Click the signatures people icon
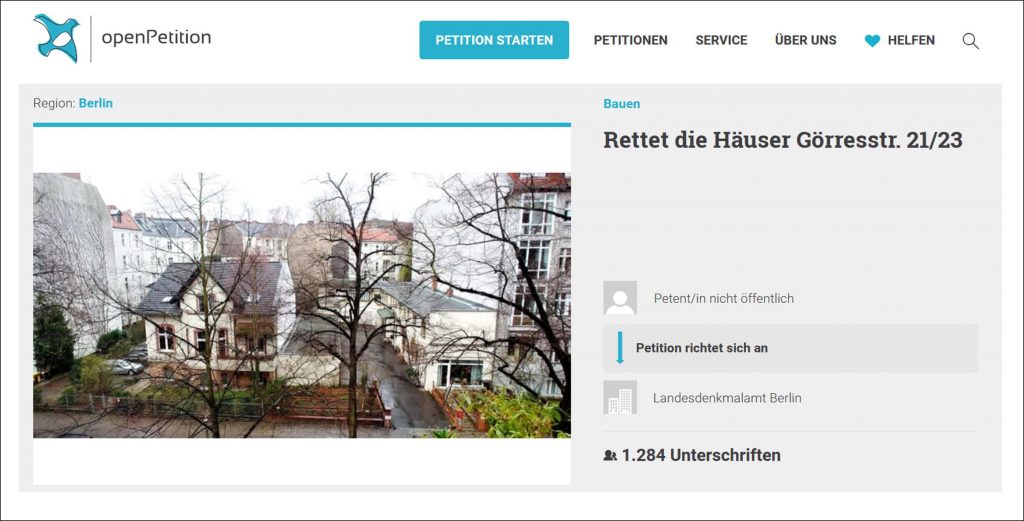 pyautogui.click(x=610, y=456)
